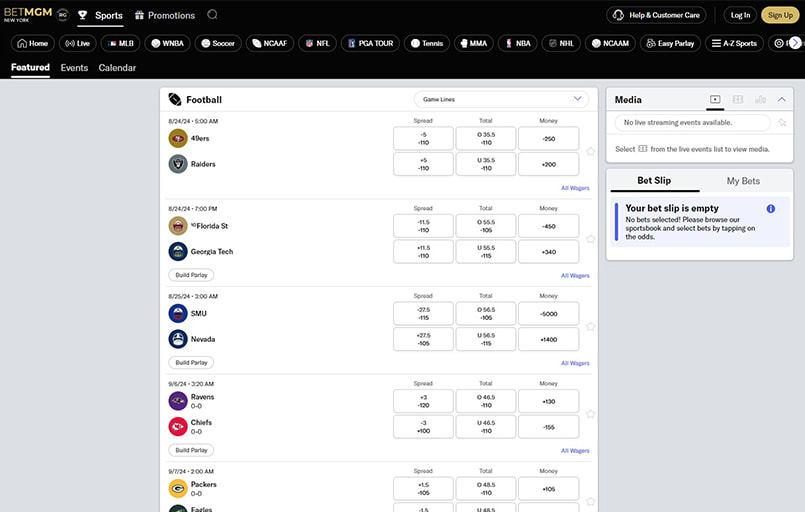Open the Sports tab

101,15
